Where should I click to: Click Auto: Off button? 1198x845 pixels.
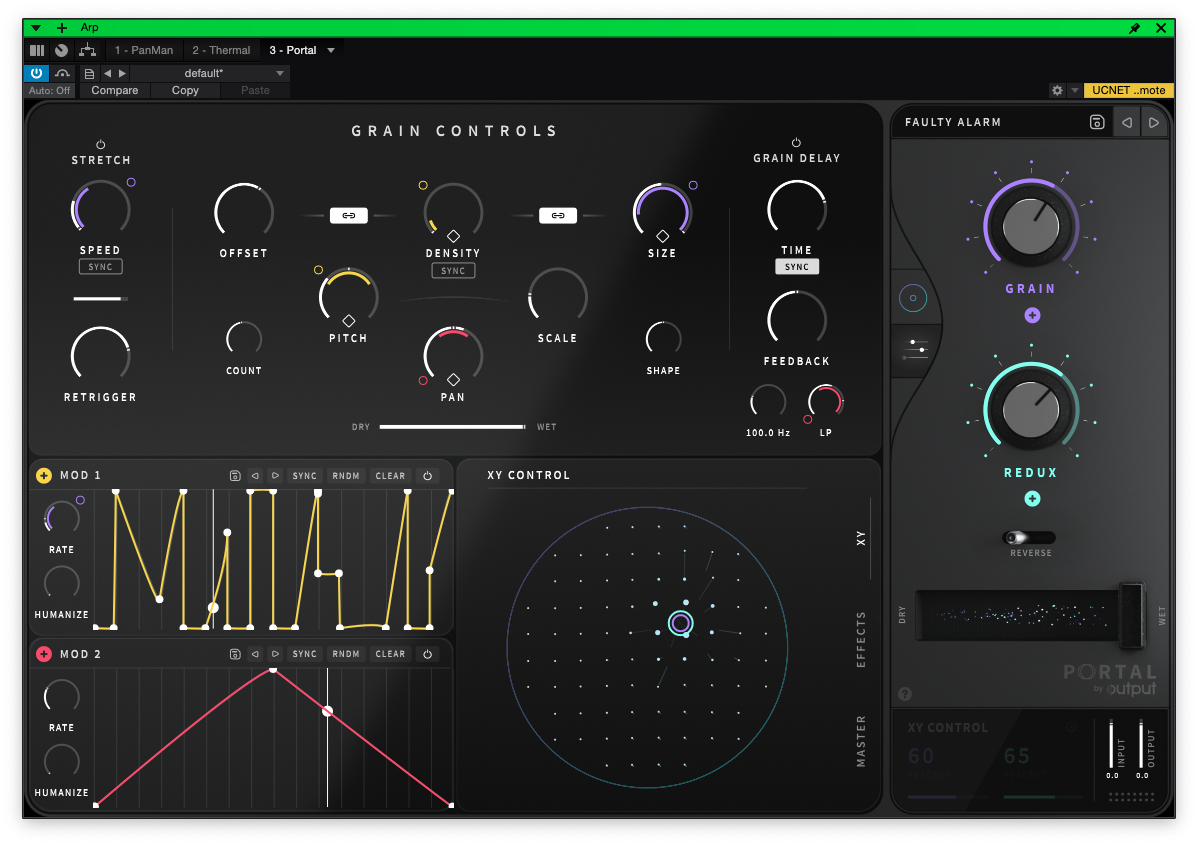pyautogui.click(x=50, y=90)
